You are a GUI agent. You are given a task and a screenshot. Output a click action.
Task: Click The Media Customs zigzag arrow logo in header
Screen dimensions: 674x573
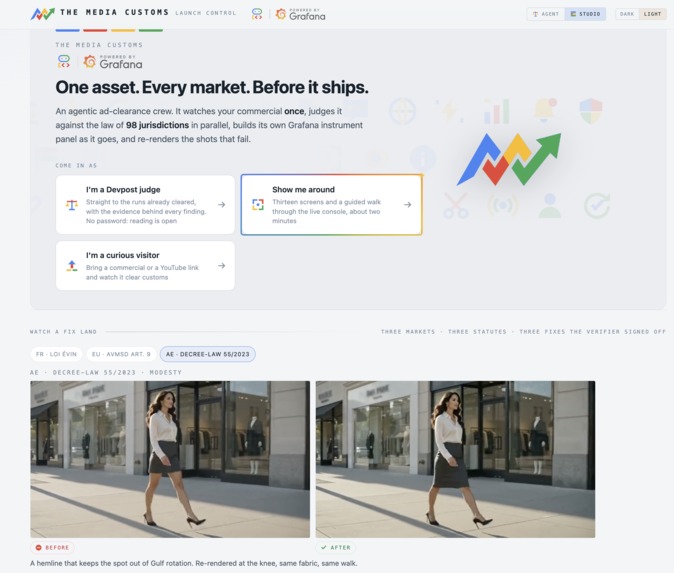[x=43, y=13]
